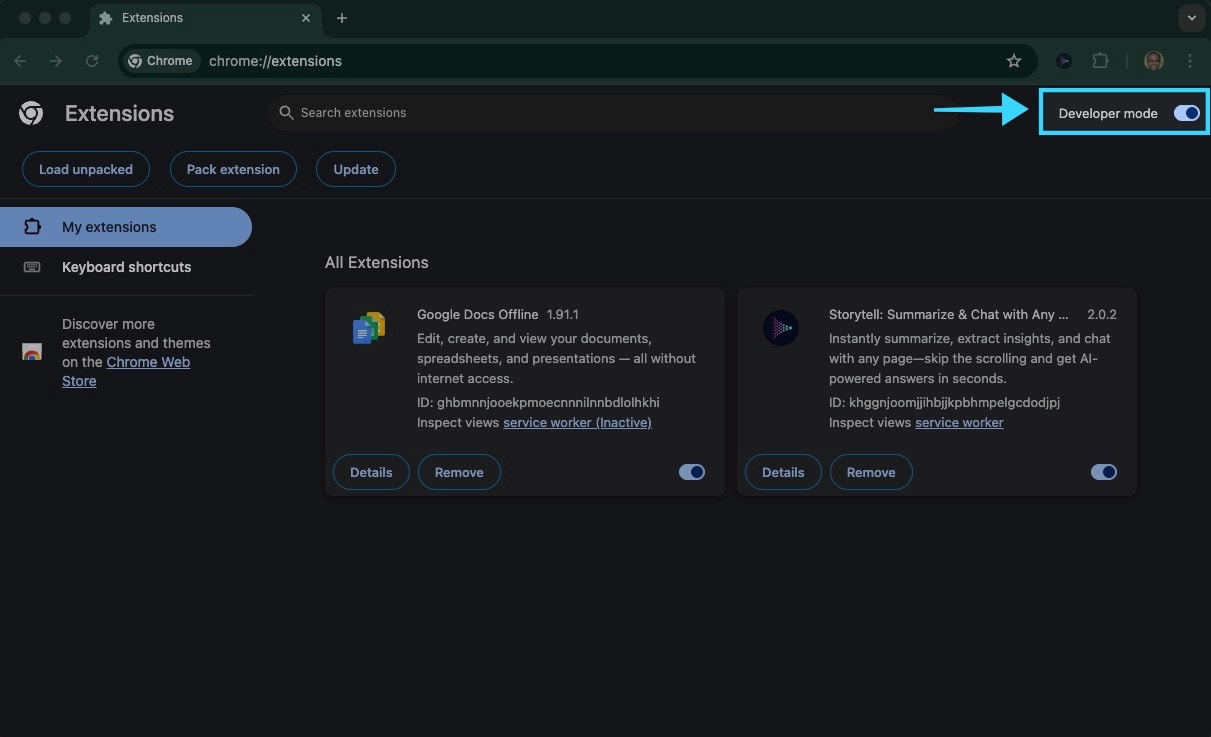The height and width of the screenshot is (737, 1211).
Task: Click the Pack extension button
Action: (x=233, y=169)
